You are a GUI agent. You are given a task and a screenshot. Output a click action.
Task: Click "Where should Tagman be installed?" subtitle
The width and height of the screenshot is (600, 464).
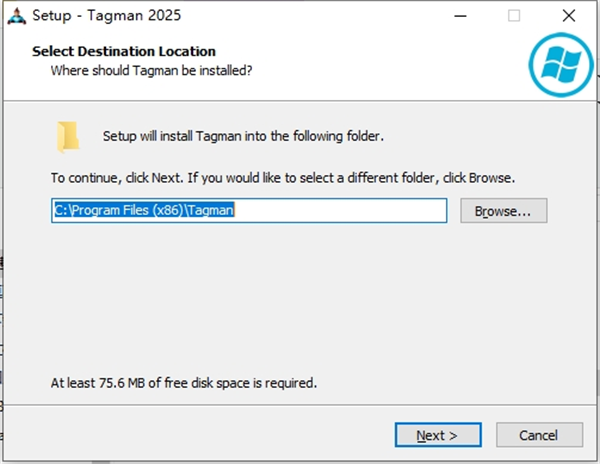pos(151,70)
